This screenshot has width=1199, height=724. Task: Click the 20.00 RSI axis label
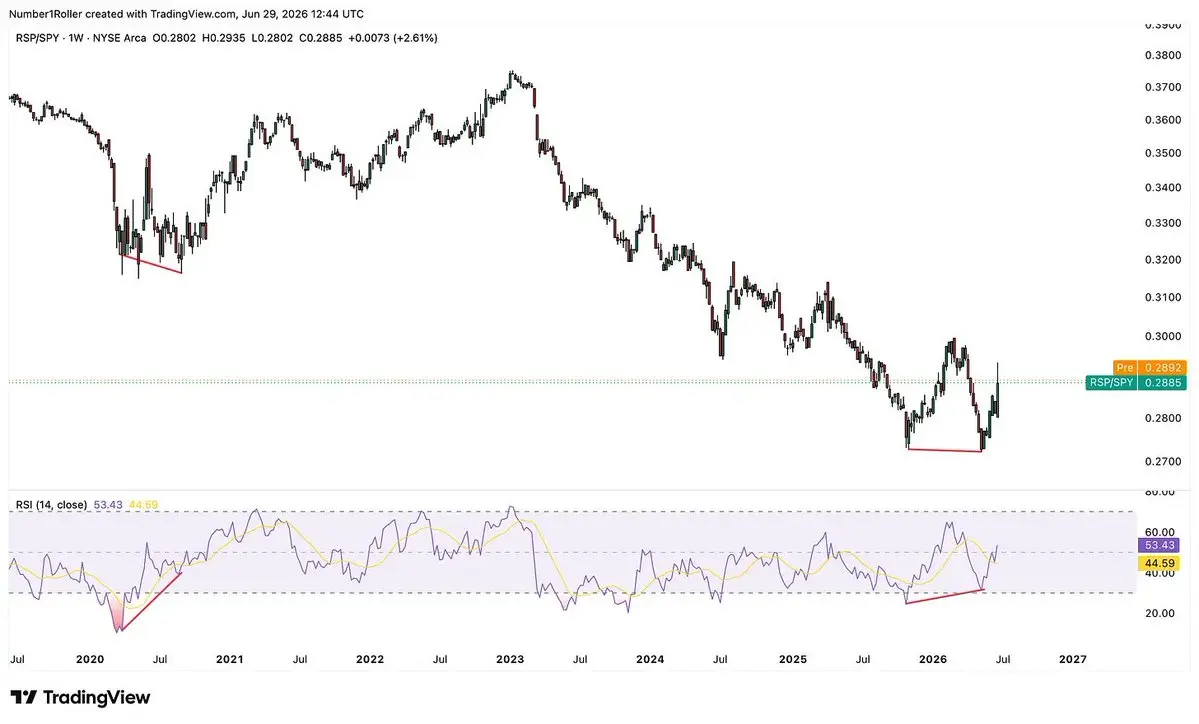coord(1160,613)
